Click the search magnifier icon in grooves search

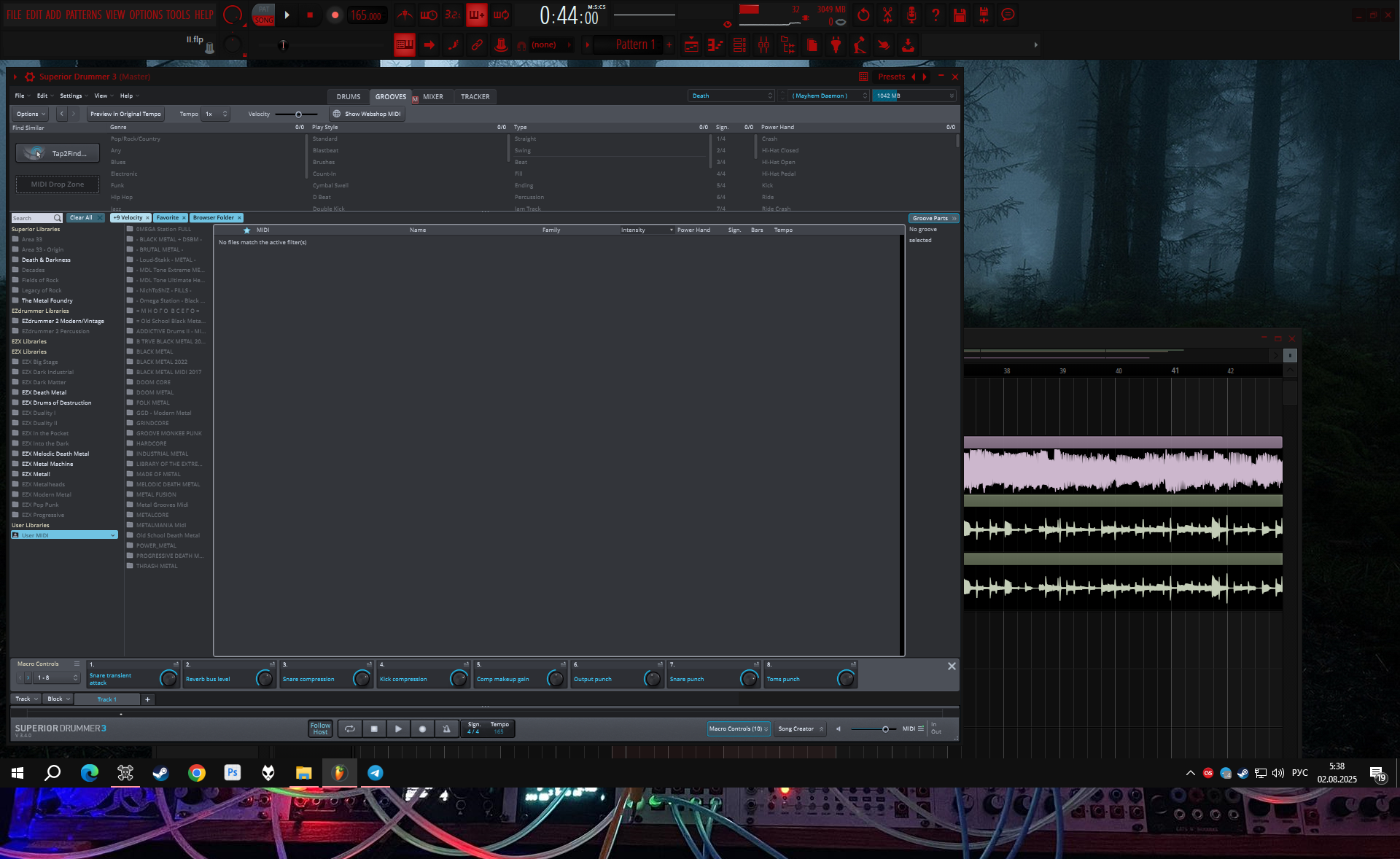[x=58, y=218]
